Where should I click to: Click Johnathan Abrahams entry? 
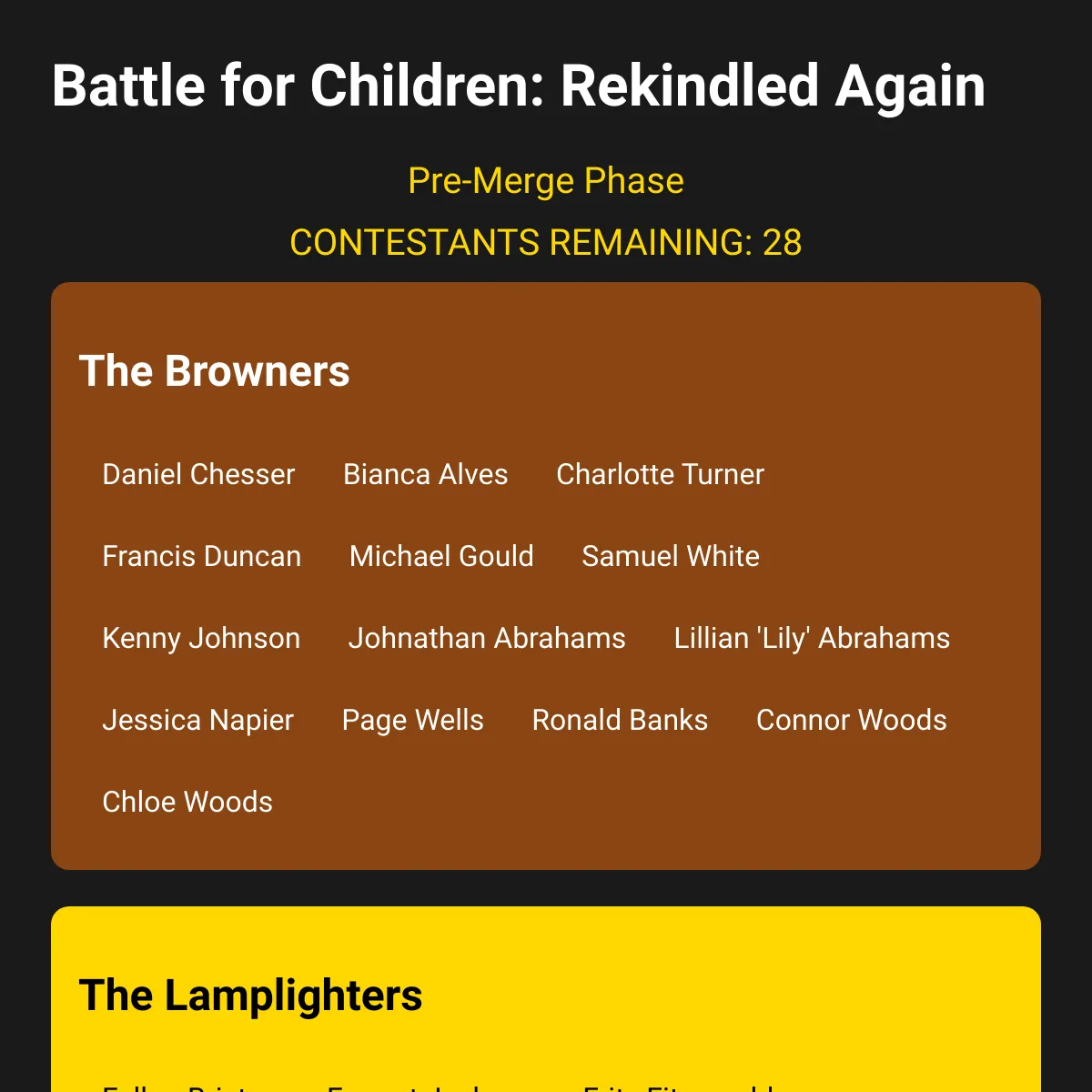click(487, 638)
